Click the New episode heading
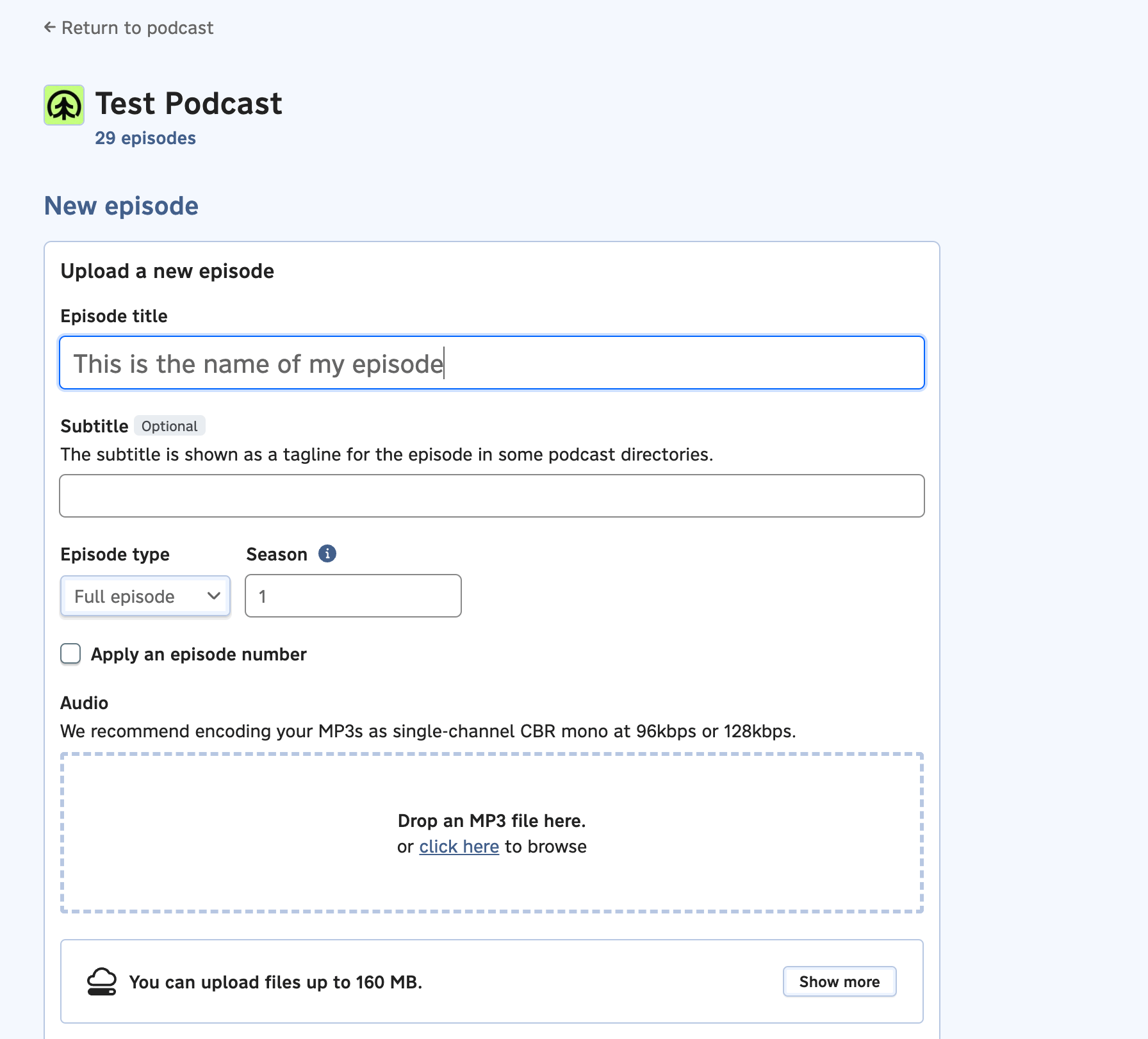1148x1039 pixels. tap(120, 205)
